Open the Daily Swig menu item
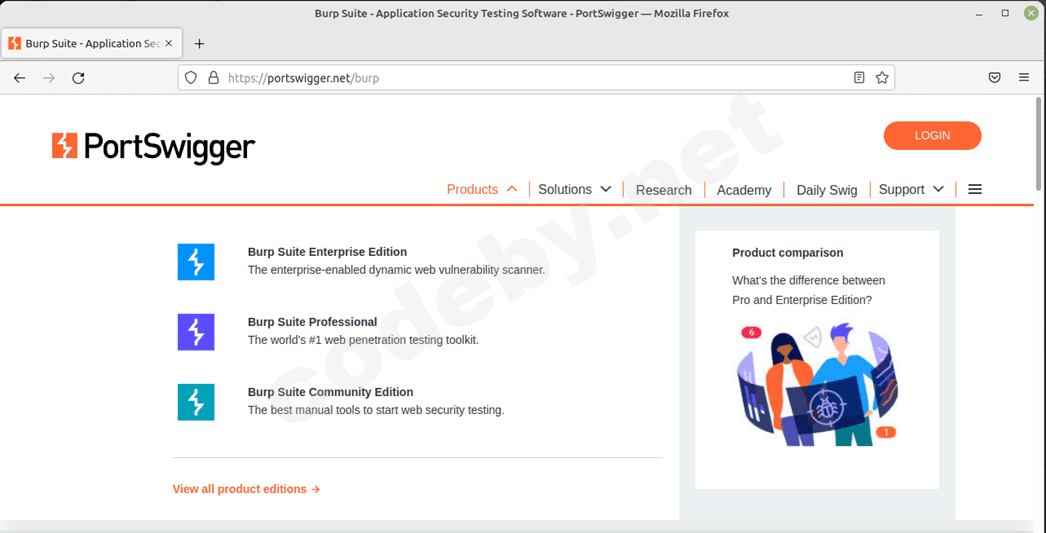This screenshot has height=533, width=1046. click(827, 190)
